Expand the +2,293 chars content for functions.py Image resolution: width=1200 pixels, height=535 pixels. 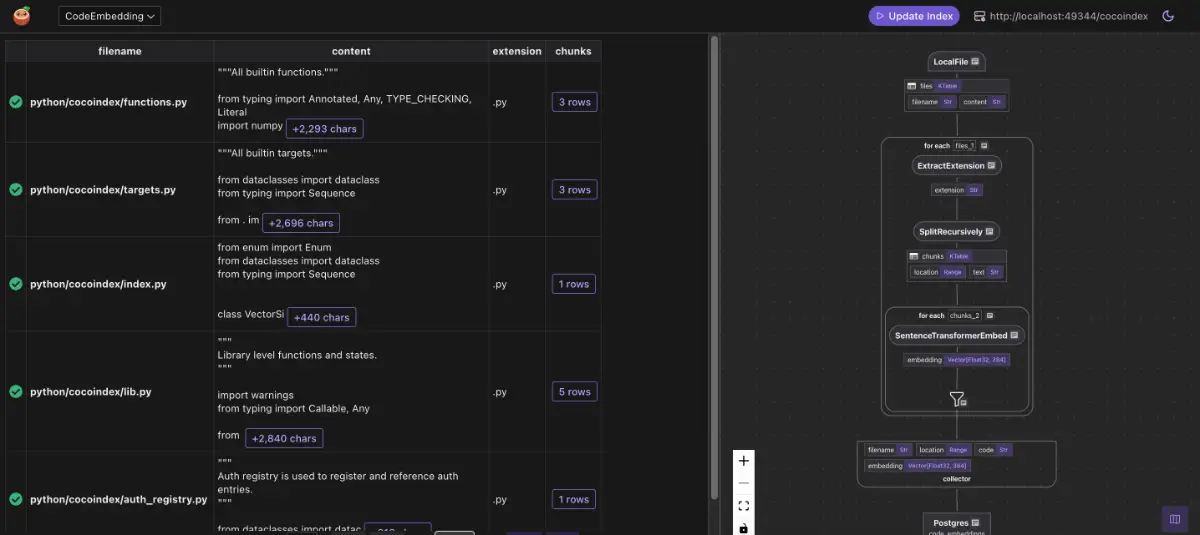[324, 128]
